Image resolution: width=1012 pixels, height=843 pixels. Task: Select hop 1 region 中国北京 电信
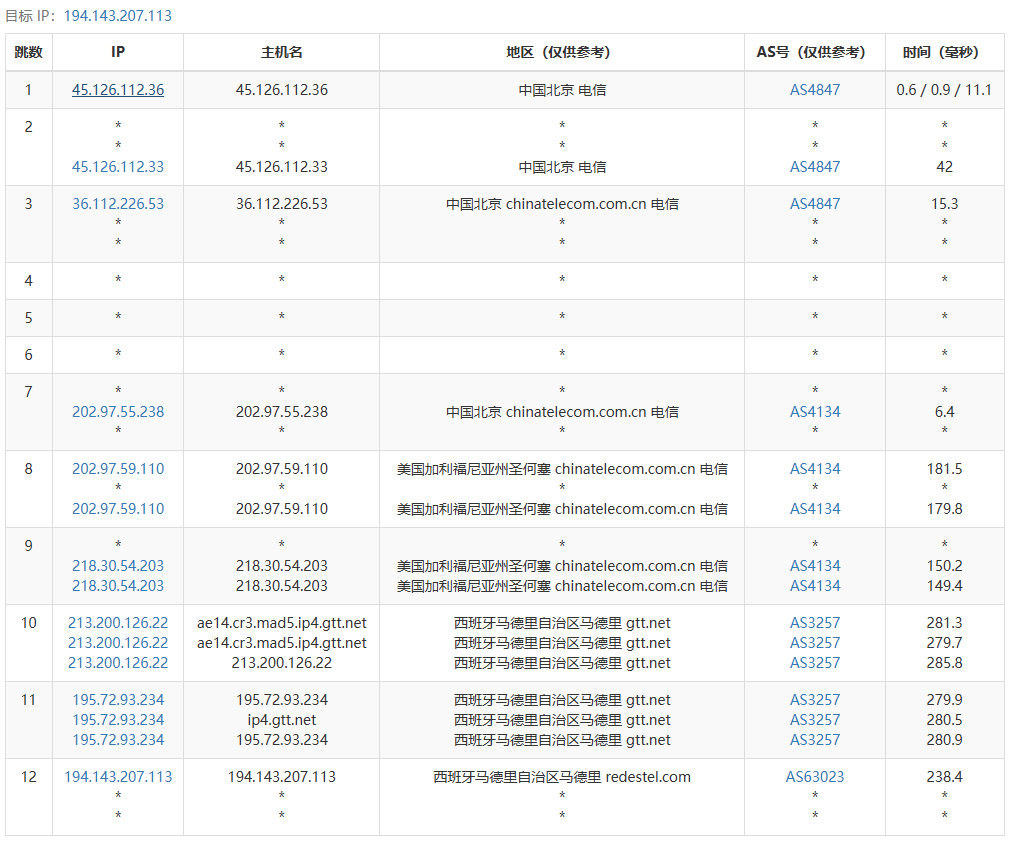click(562, 90)
